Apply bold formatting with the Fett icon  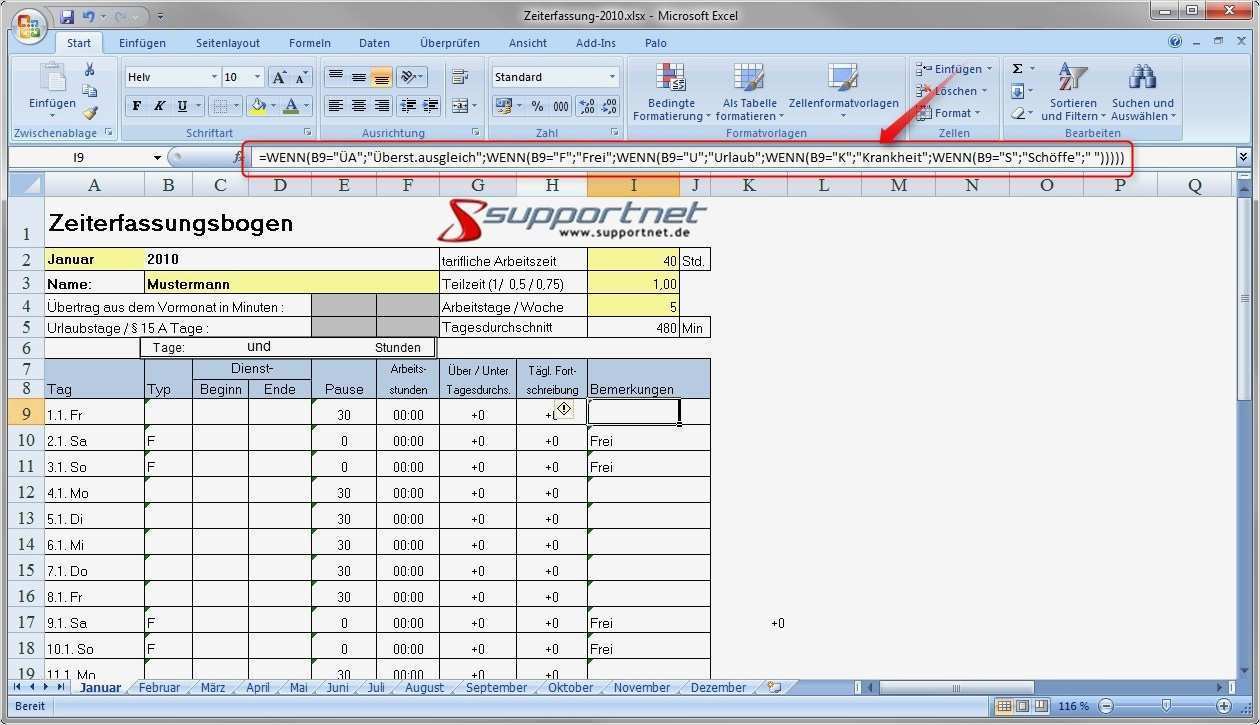[x=137, y=106]
